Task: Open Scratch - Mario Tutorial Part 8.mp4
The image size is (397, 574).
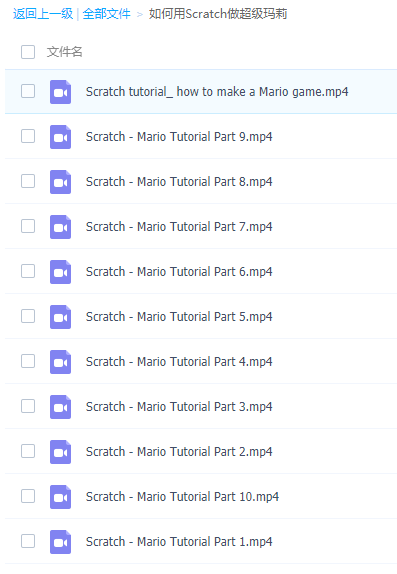Action: pos(179,182)
